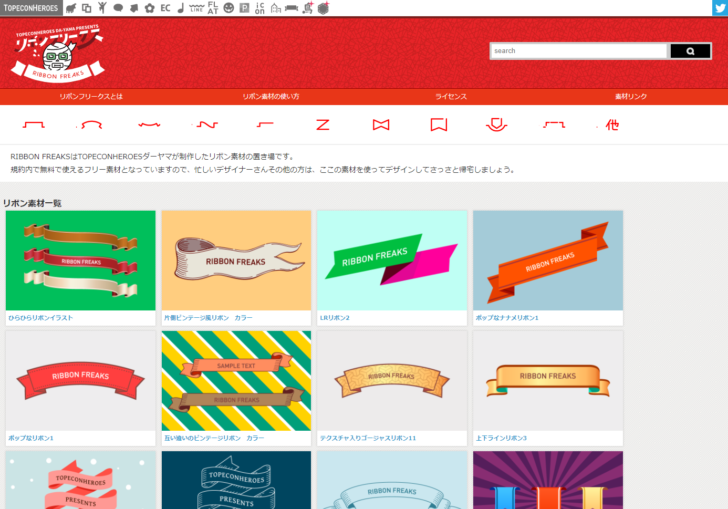Open the red pop ribbon thumbnail
This screenshot has height=509, width=728.
coord(81,380)
